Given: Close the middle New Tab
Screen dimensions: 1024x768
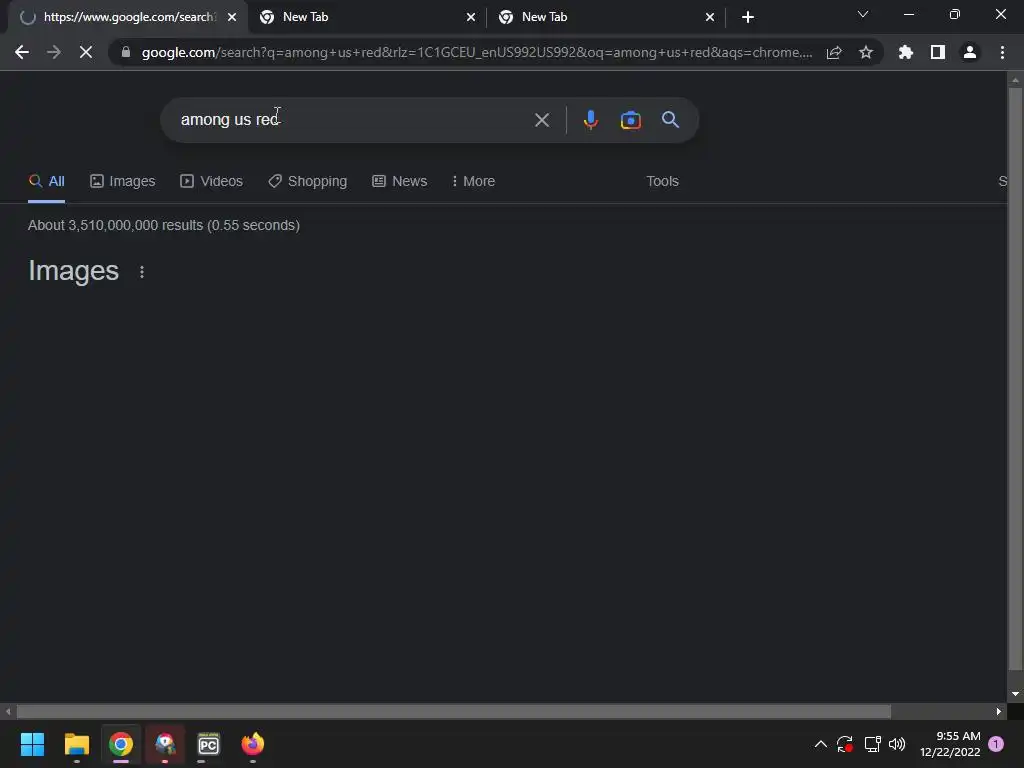Looking at the screenshot, I should pyautogui.click(x=471, y=17).
